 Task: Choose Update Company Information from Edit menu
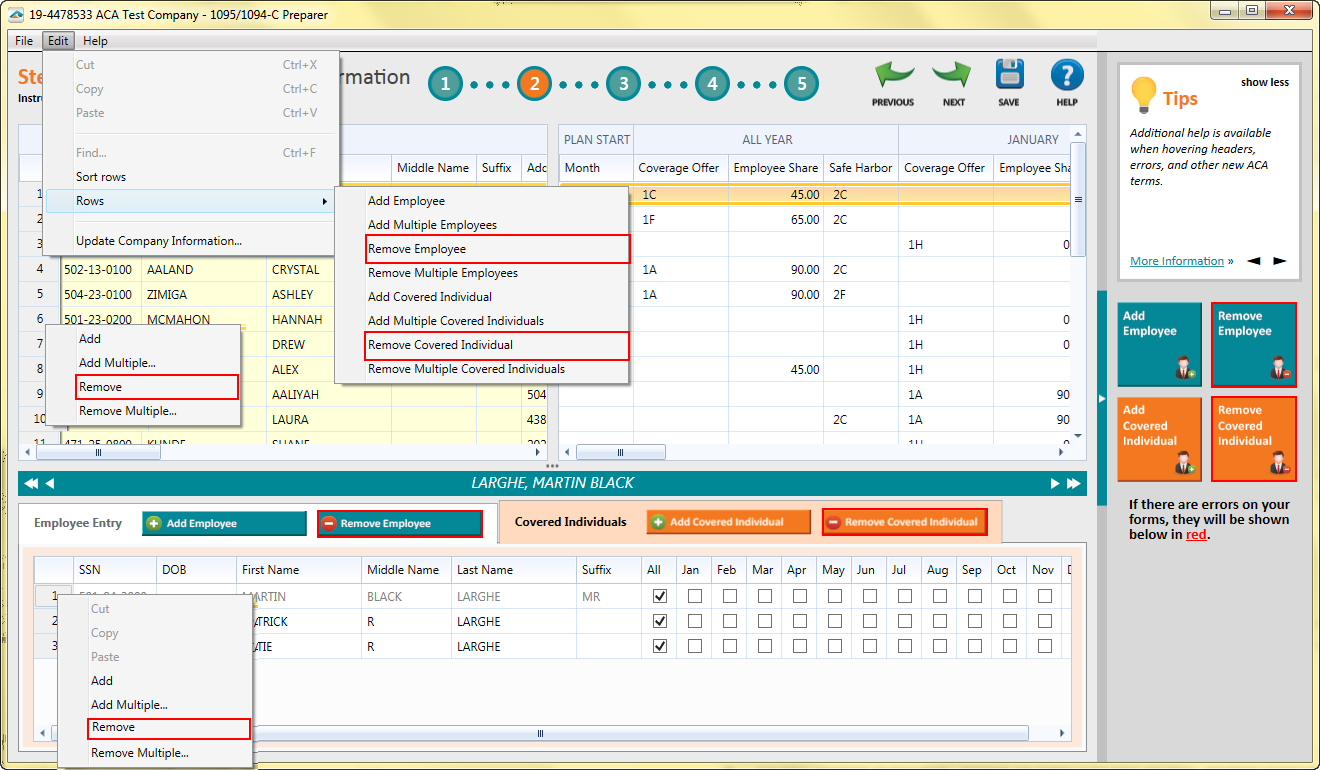159,241
